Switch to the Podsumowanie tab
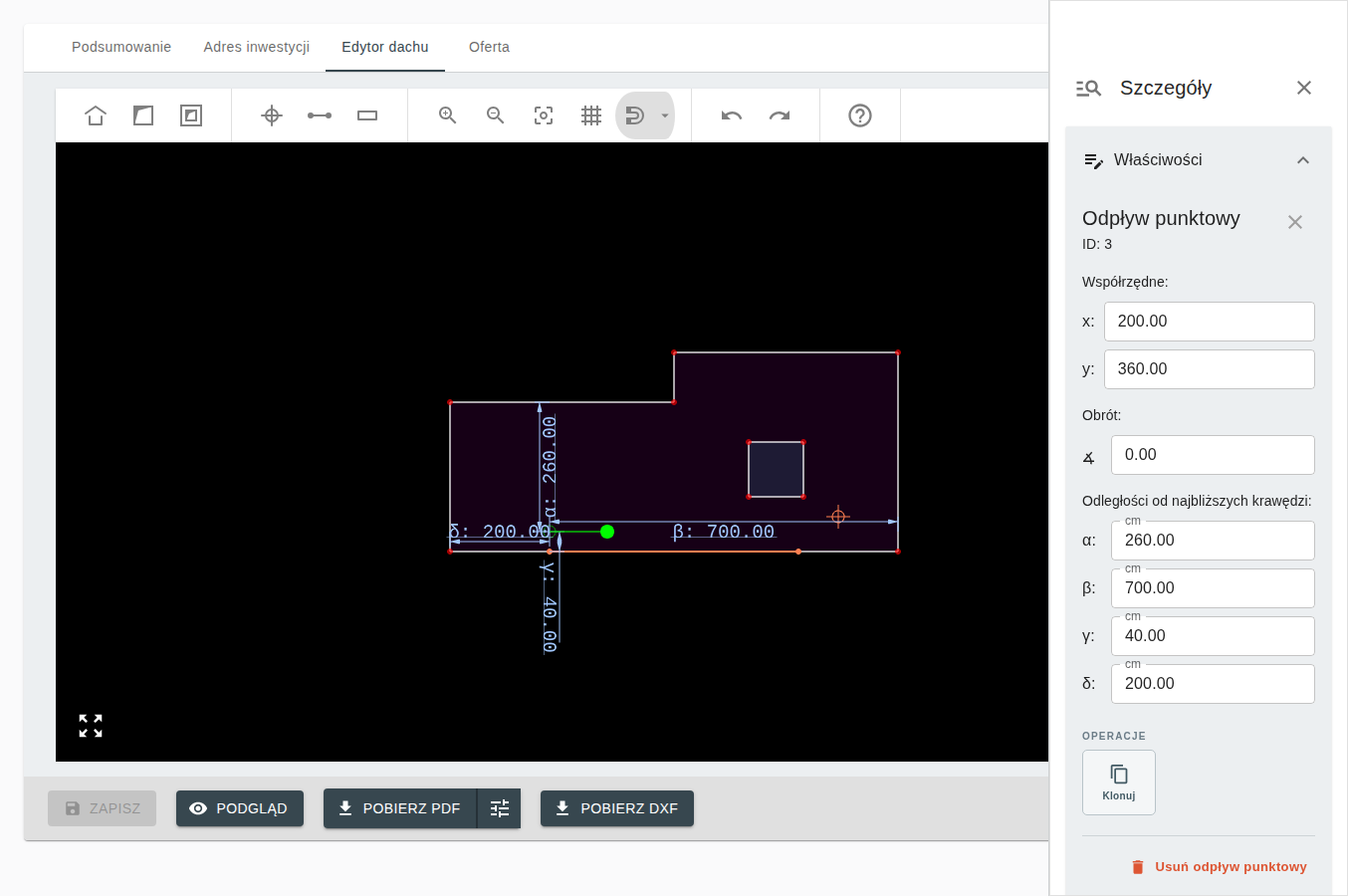 121,47
